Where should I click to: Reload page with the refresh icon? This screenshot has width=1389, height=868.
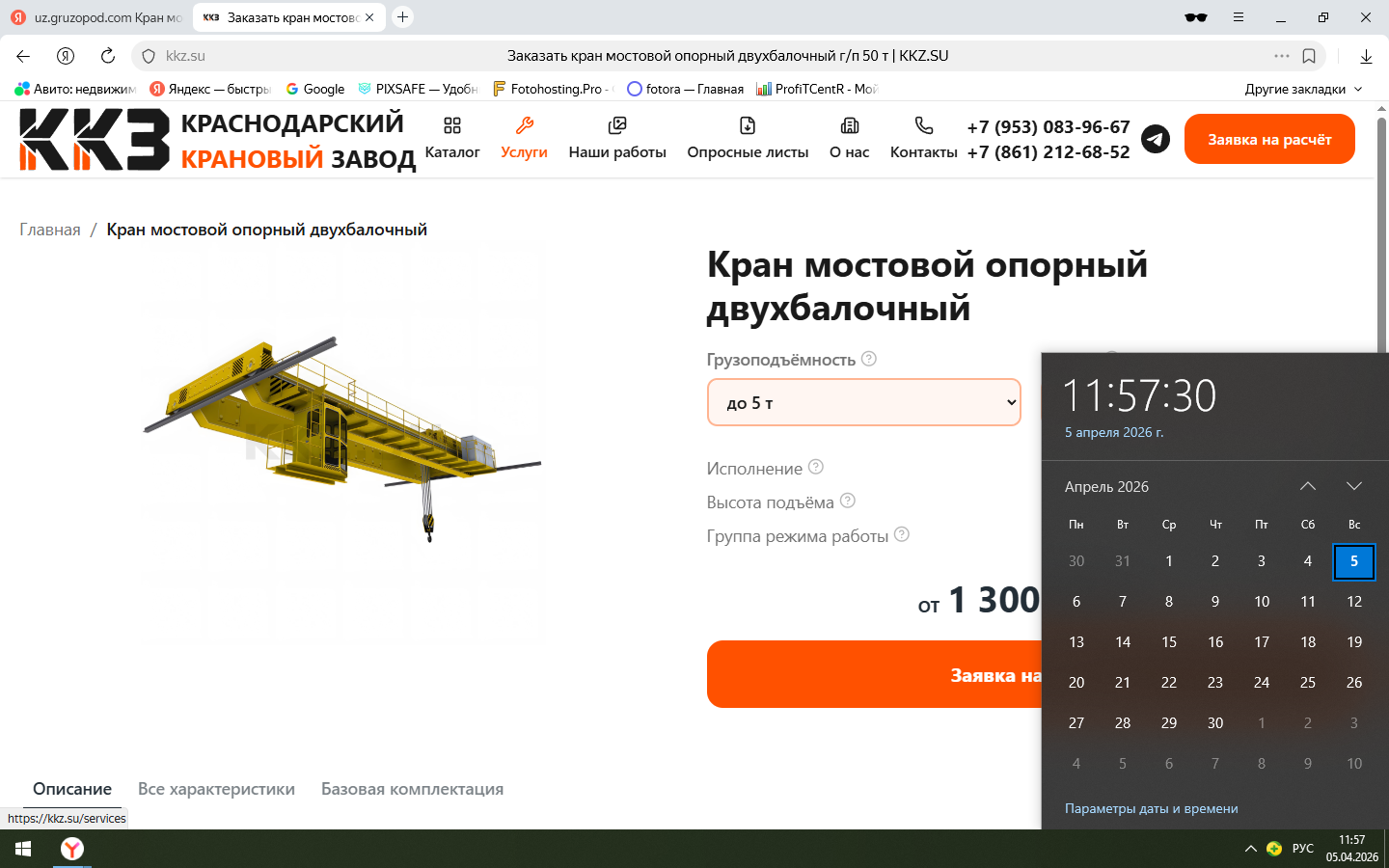click(x=108, y=56)
